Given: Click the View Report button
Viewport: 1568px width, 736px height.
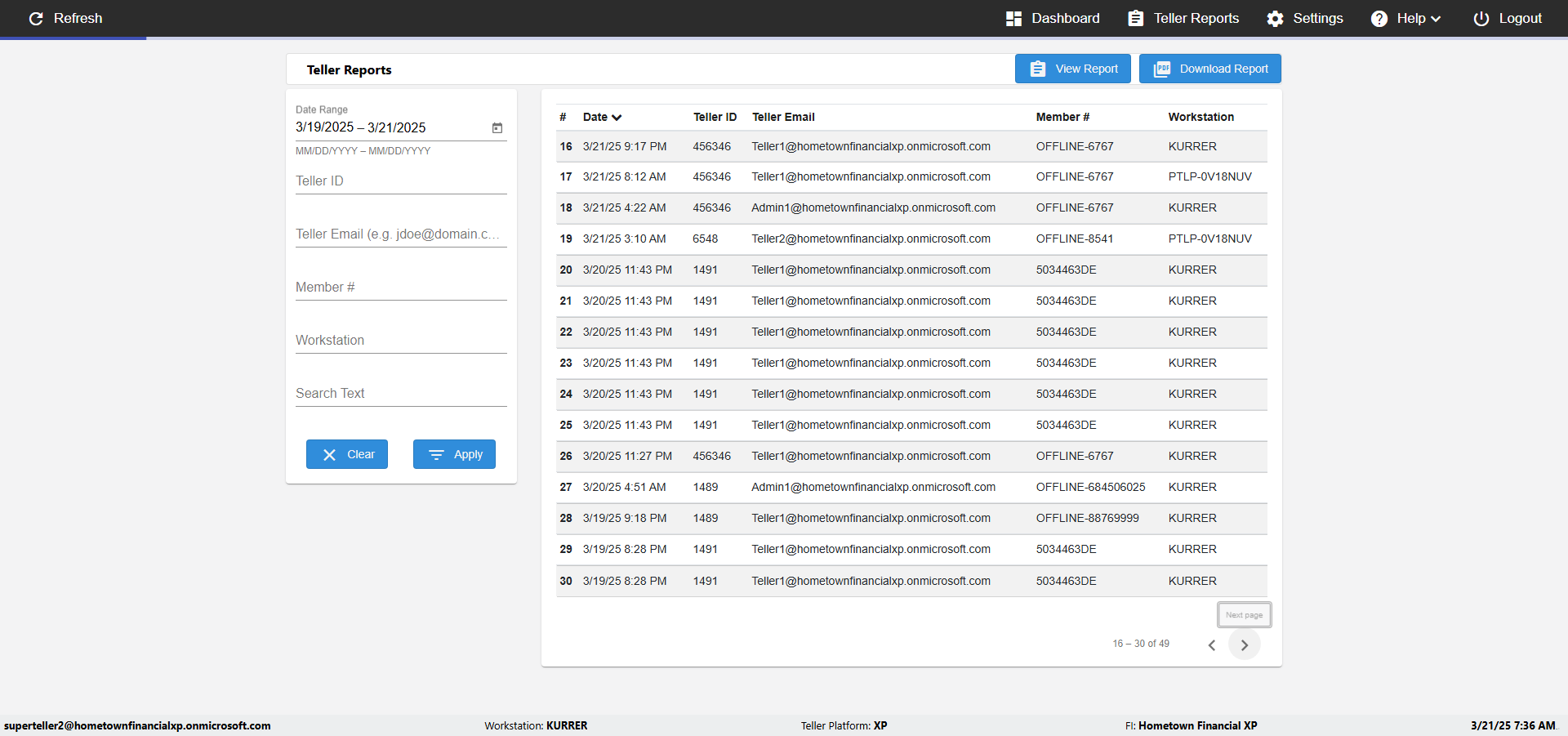Looking at the screenshot, I should point(1073,69).
